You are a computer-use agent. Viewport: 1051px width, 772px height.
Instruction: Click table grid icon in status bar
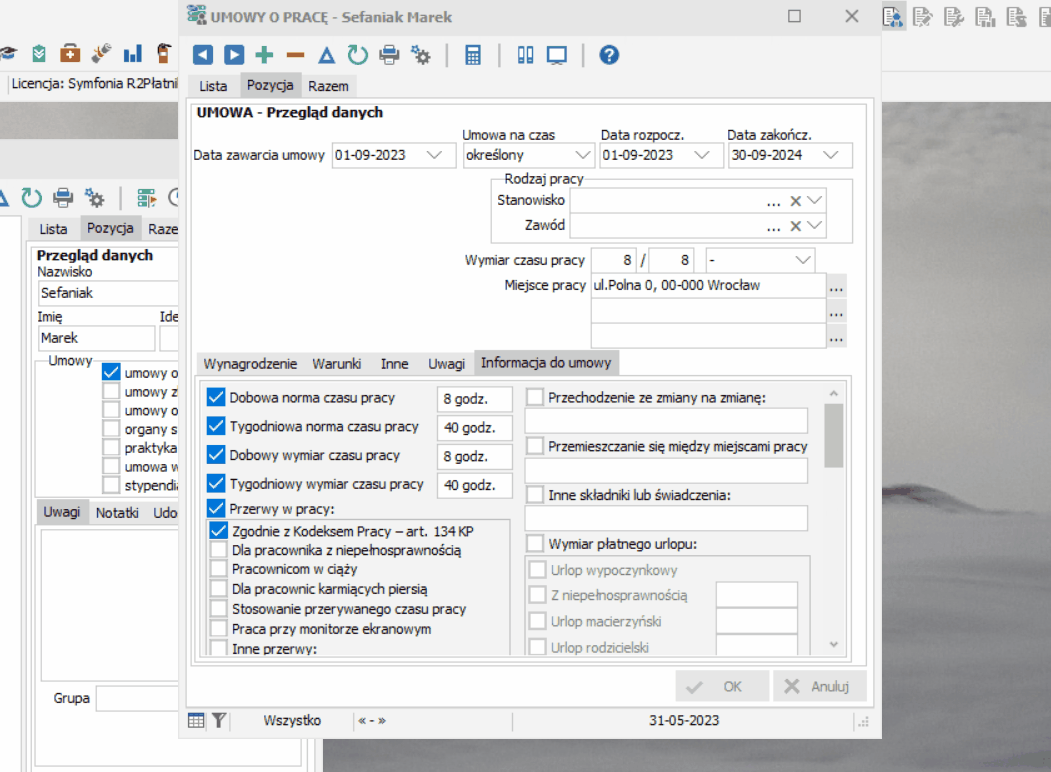coord(196,721)
